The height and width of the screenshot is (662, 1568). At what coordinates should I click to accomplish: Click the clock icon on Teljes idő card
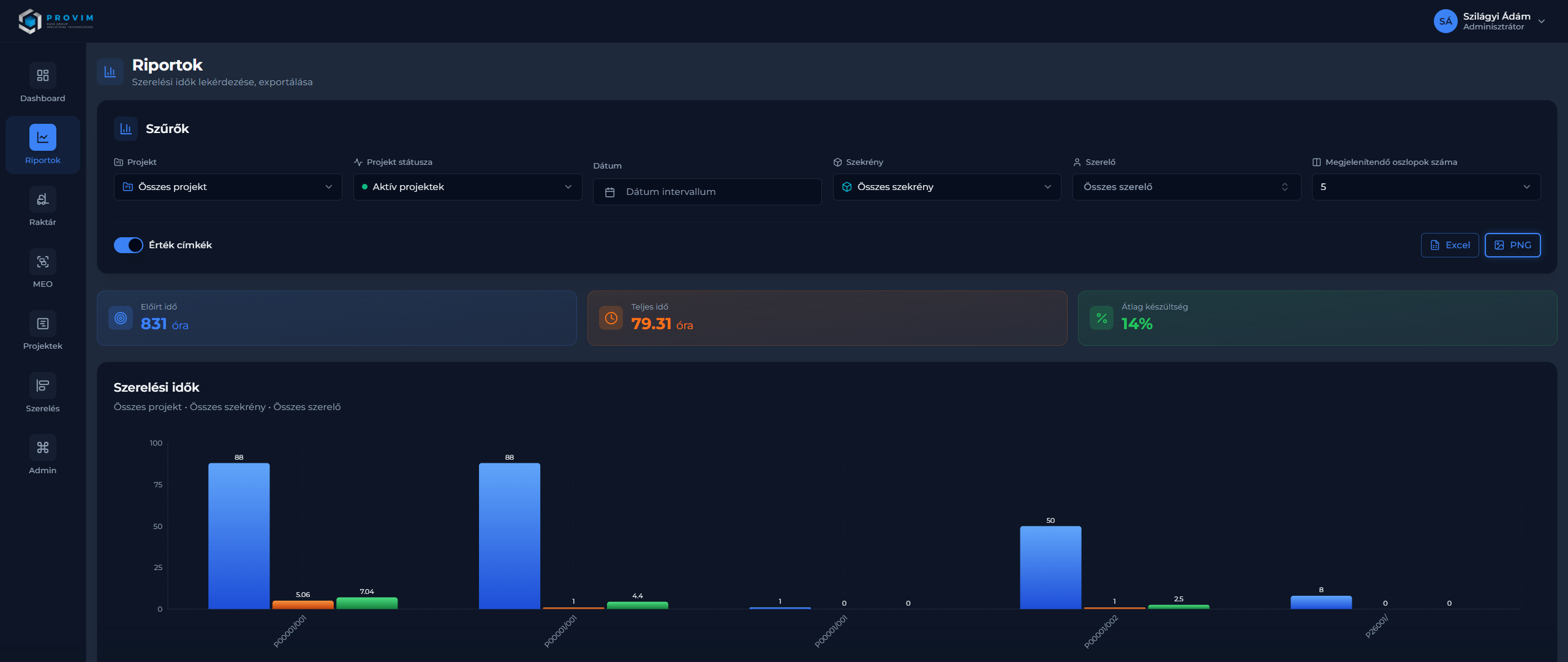tap(611, 318)
